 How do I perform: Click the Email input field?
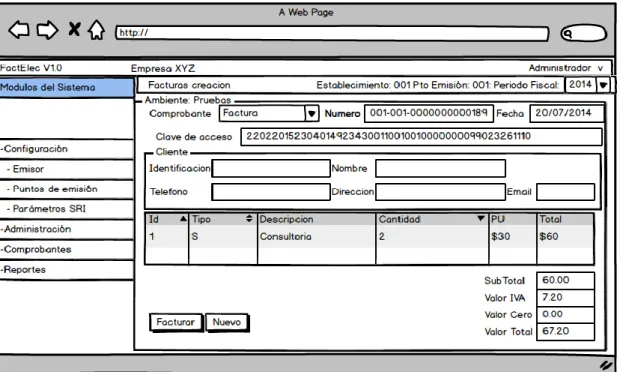pos(565,192)
